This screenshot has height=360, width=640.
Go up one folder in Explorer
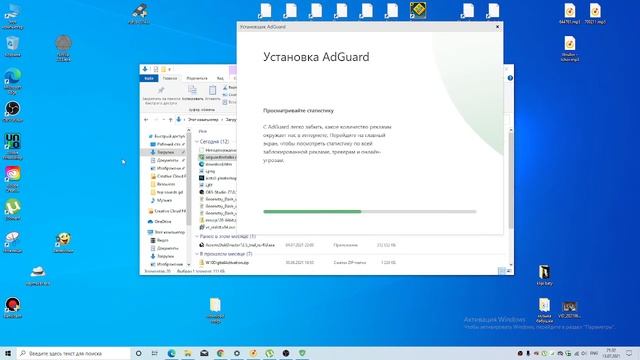(x=170, y=120)
